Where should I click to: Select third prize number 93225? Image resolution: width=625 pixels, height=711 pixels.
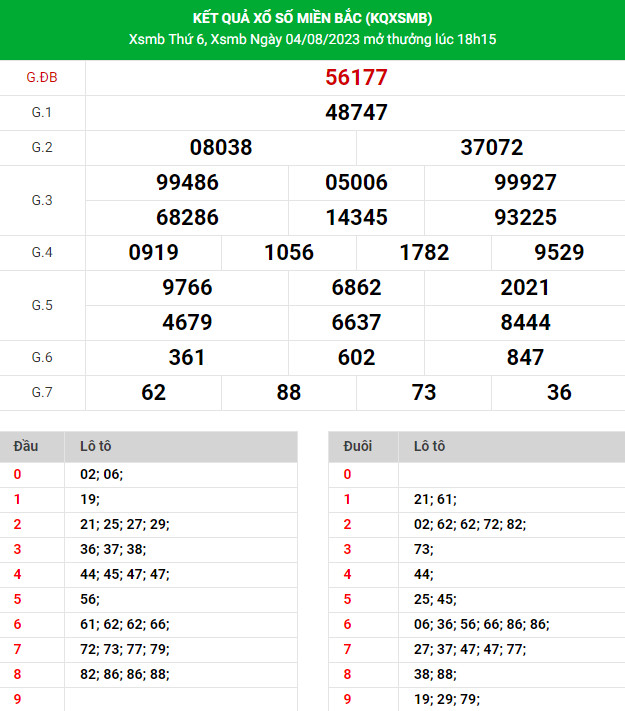(525, 217)
